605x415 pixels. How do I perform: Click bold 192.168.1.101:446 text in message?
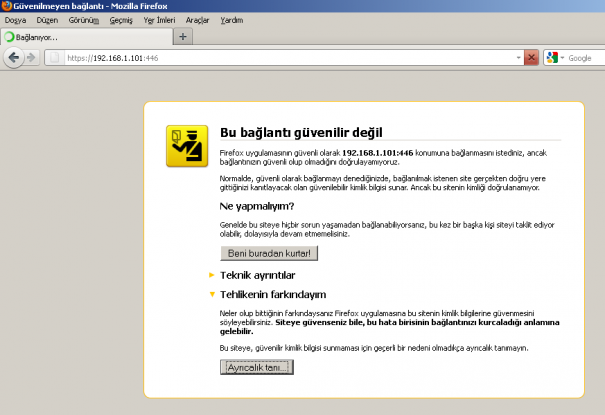[x=378, y=153]
